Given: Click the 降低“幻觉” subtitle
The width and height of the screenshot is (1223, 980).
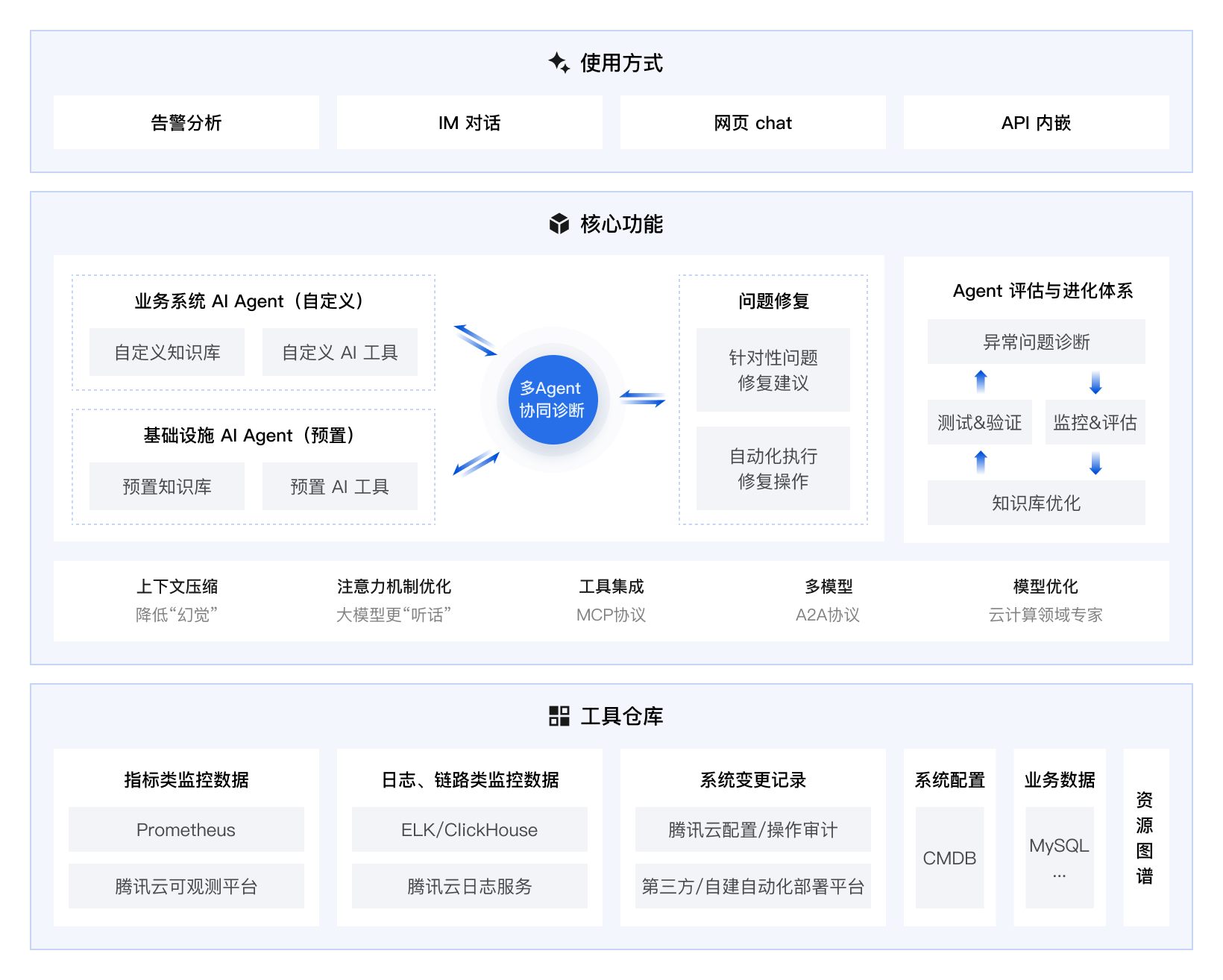Looking at the screenshot, I should click(177, 615).
